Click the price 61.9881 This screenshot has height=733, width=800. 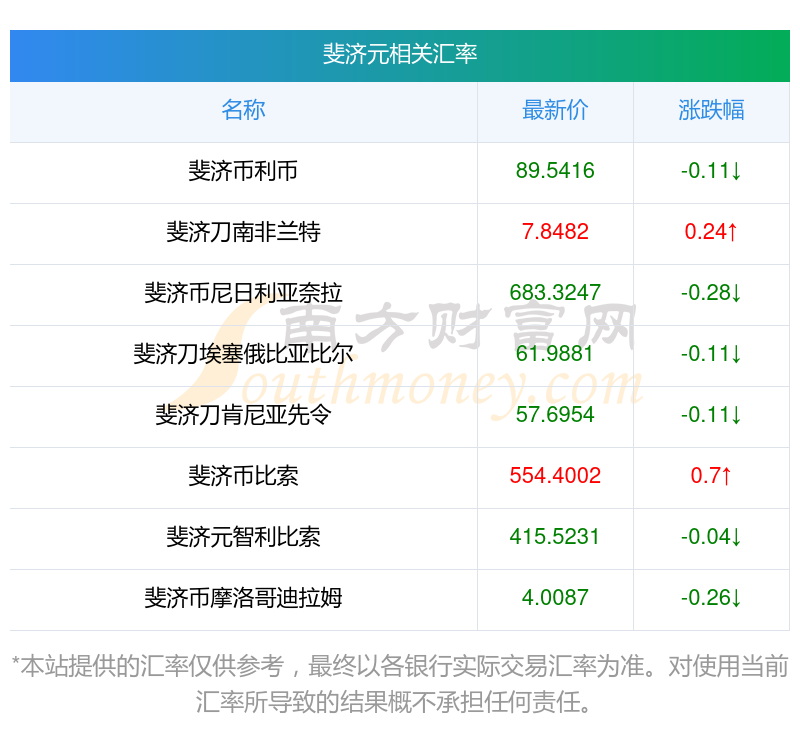pyautogui.click(x=555, y=354)
